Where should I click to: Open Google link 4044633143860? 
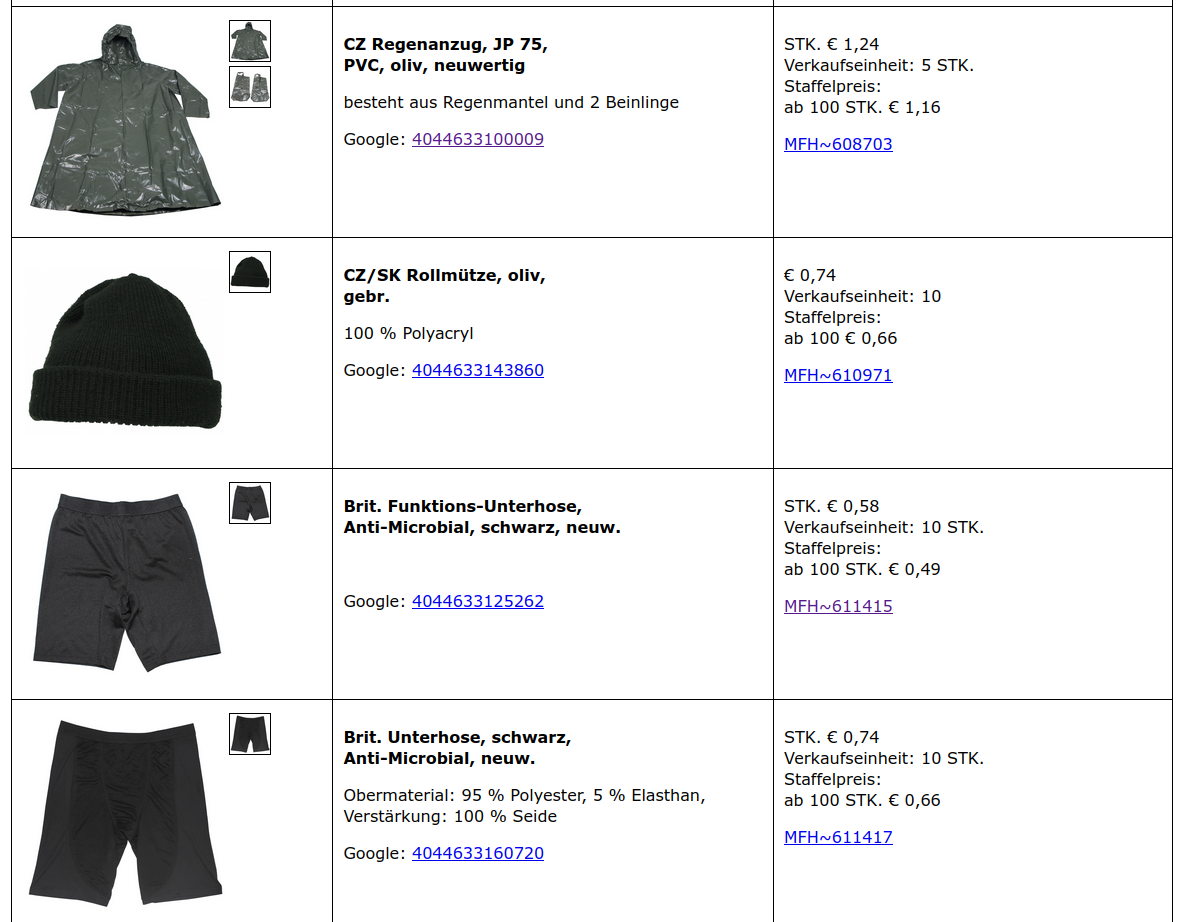(478, 370)
